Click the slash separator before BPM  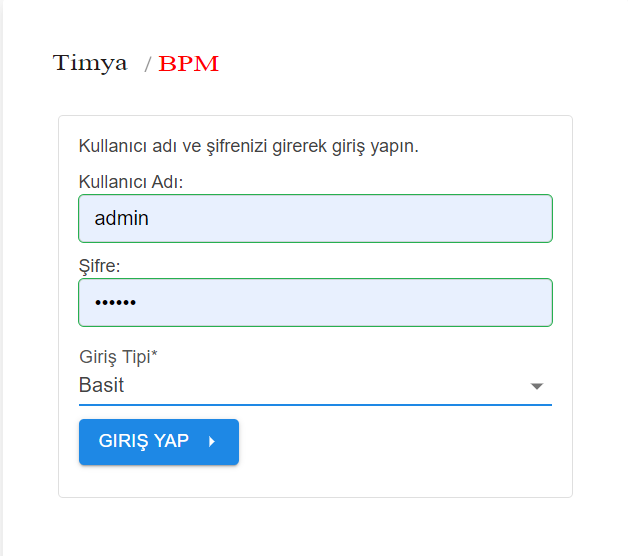[x=148, y=65]
